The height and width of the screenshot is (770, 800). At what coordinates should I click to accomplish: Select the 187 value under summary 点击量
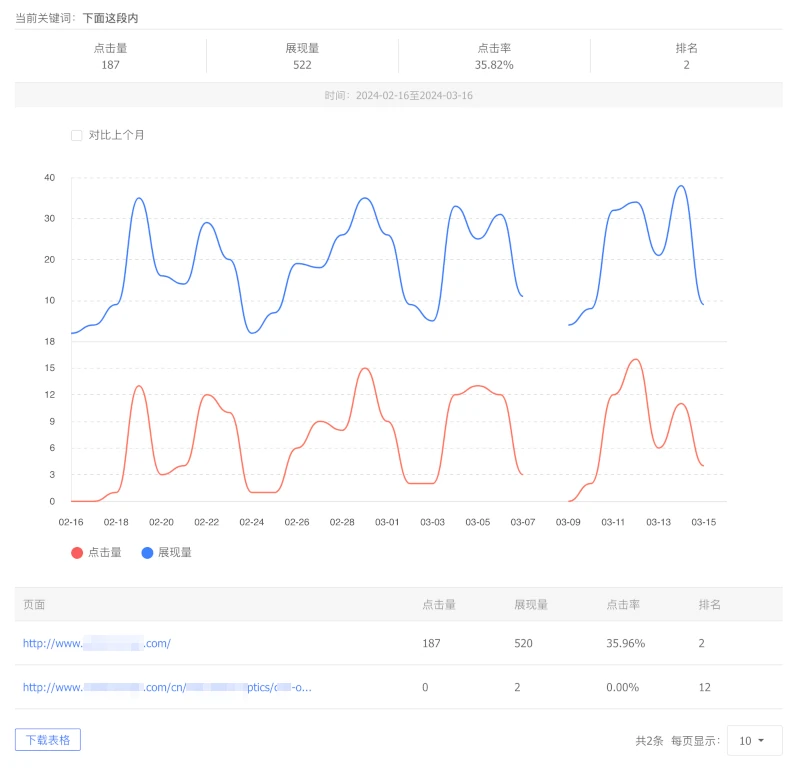110,65
